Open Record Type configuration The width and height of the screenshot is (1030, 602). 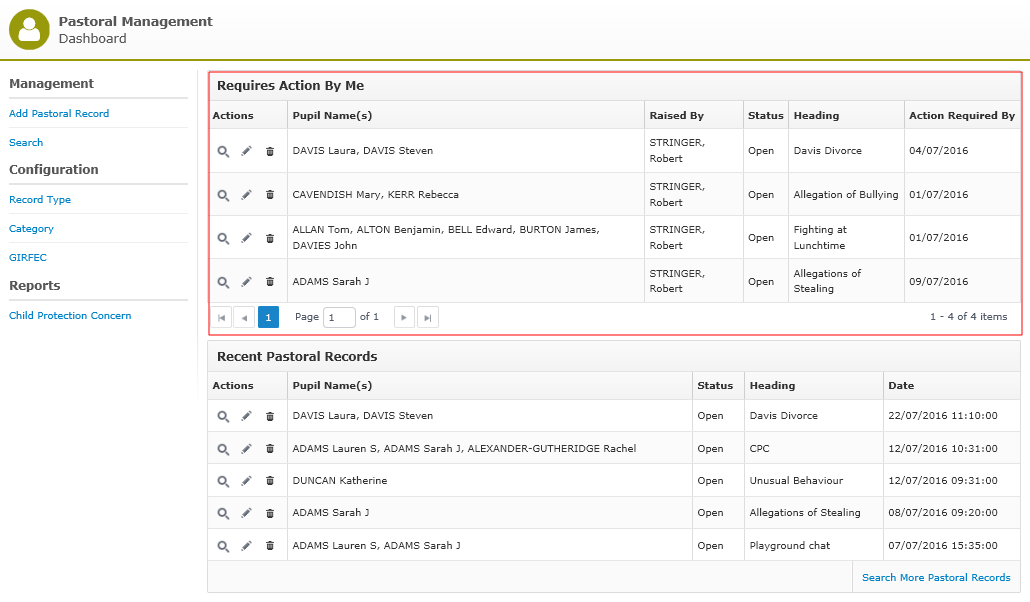[x=40, y=200]
